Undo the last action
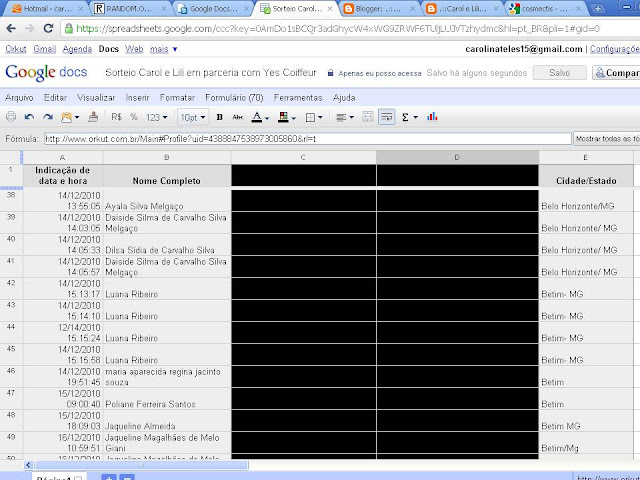Screen dimensions: 640x480 [x=29, y=117]
